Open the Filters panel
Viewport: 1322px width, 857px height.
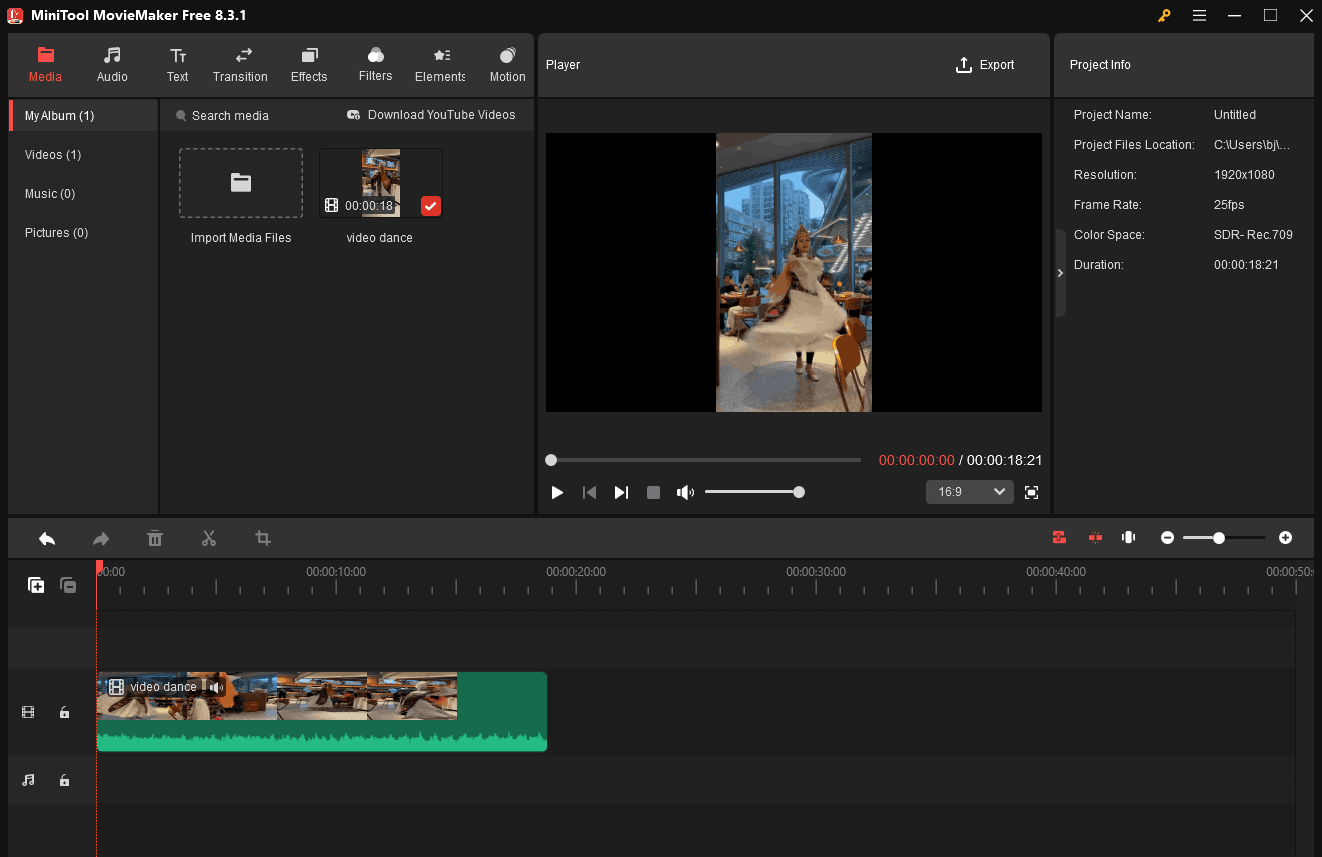[375, 64]
